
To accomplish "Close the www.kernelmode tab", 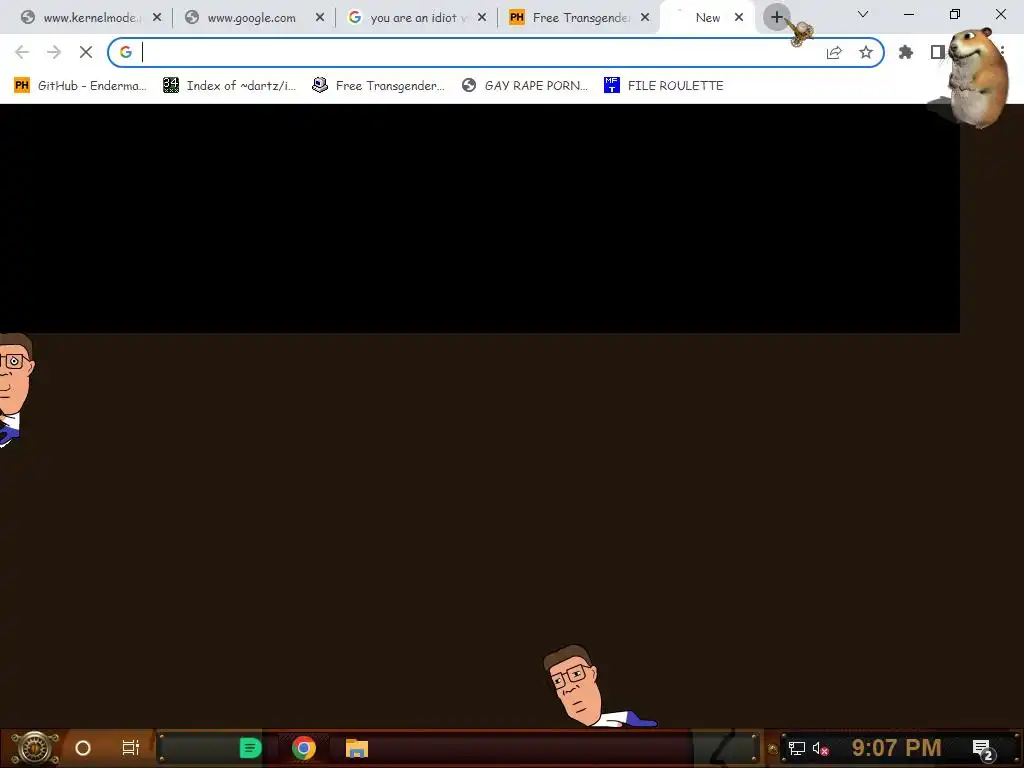I will click(157, 18).
